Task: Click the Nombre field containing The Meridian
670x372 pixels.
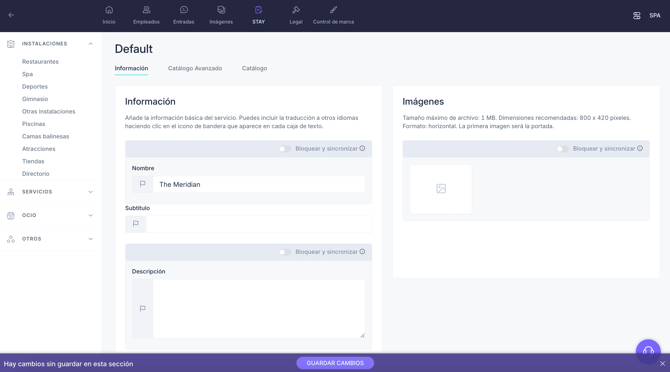Action: 259,185
